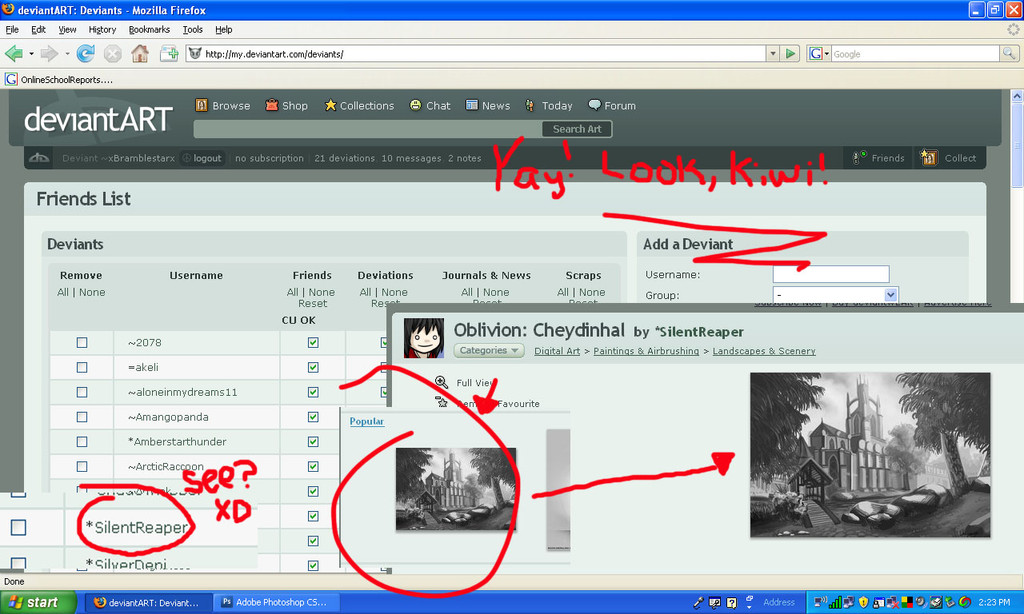Click the green wireless signal bars tray icon
The image size is (1024, 614).
click(x=835, y=602)
